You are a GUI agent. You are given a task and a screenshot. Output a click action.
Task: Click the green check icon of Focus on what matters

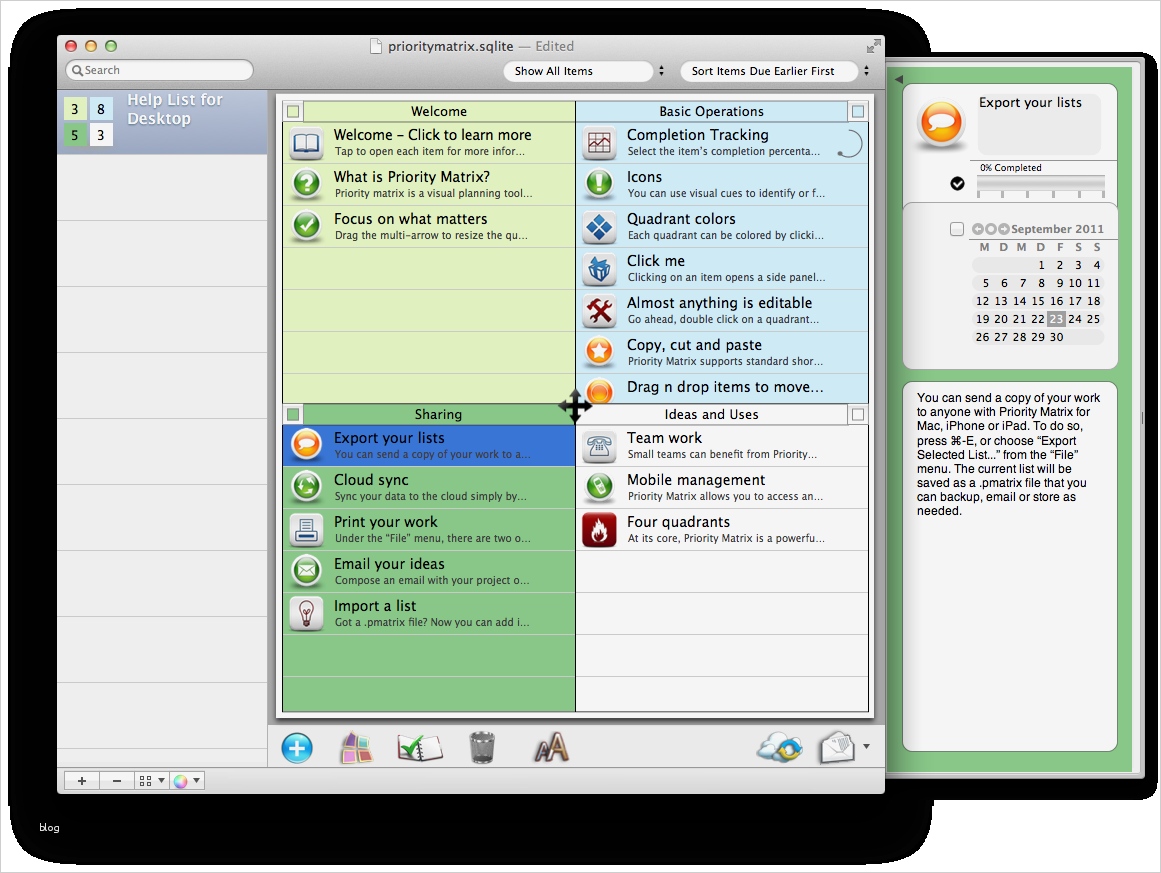[307, 226]
